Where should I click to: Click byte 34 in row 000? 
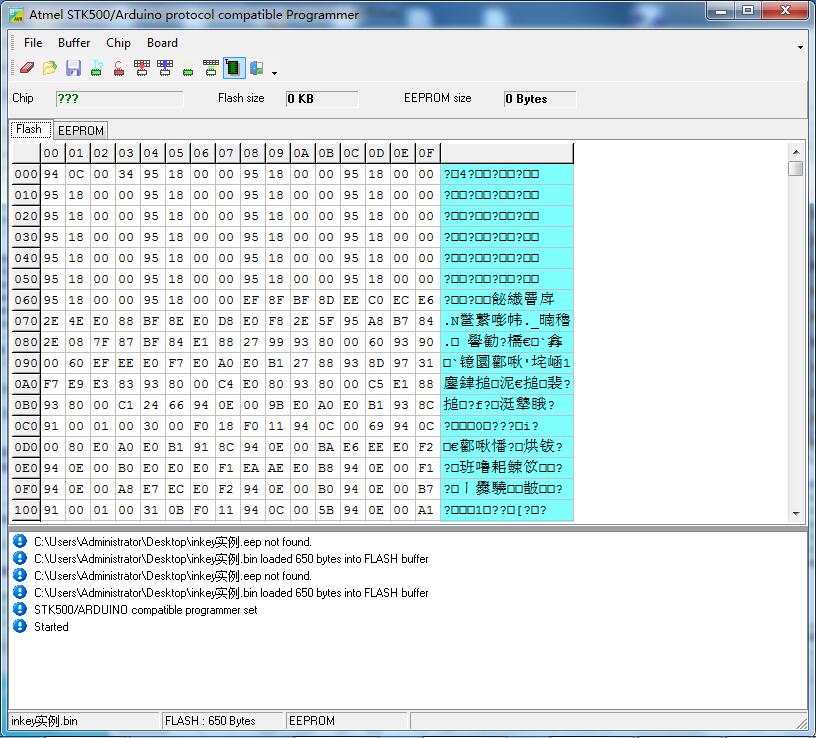click(x=126, y=174)
